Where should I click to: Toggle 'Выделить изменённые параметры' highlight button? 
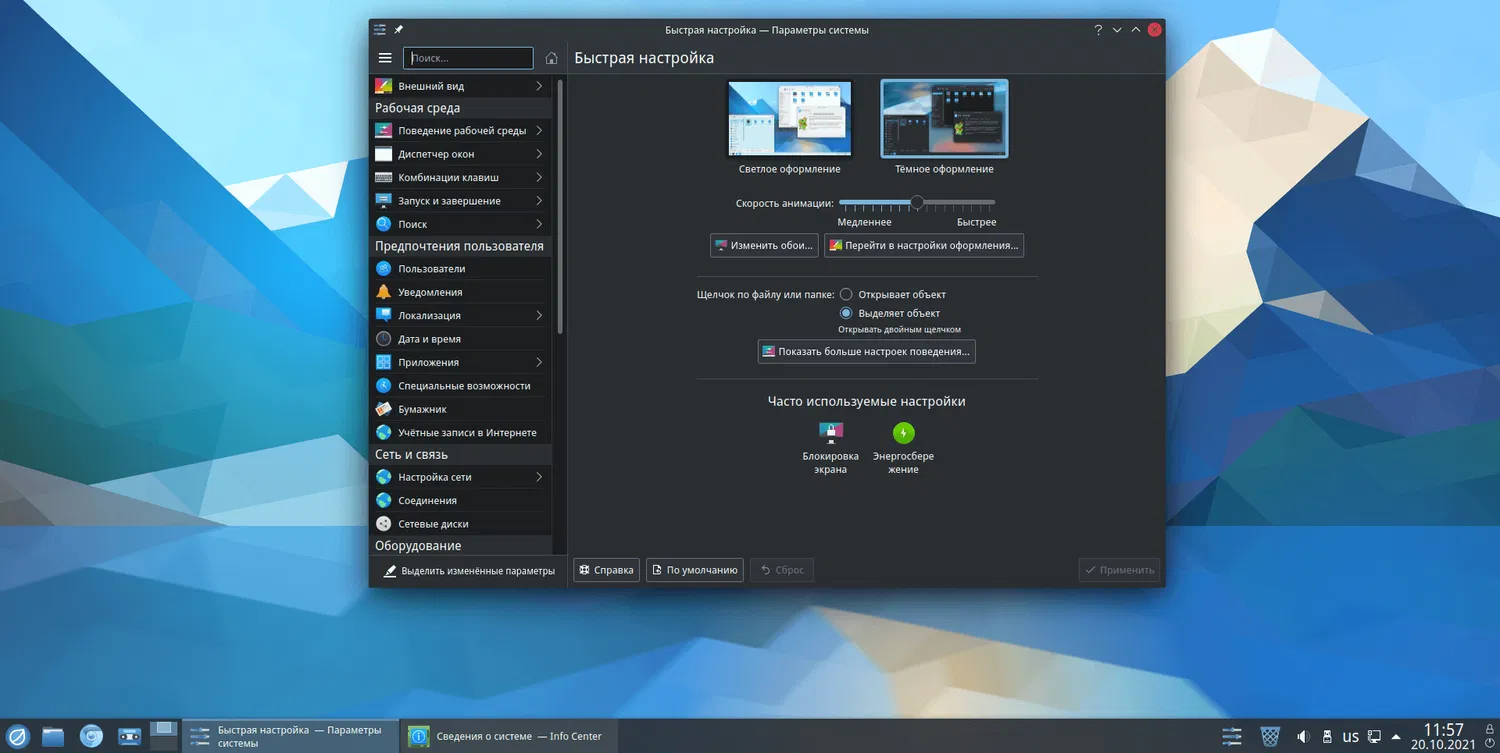click(469, 571)
